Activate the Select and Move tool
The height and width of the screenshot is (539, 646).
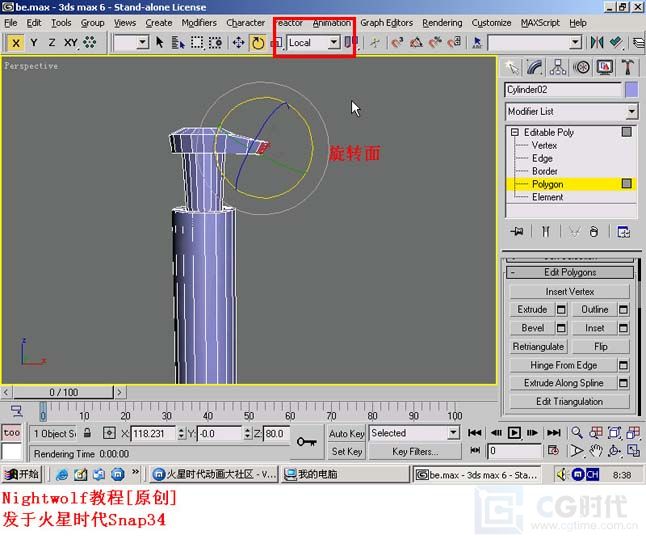tap(239, 42)
